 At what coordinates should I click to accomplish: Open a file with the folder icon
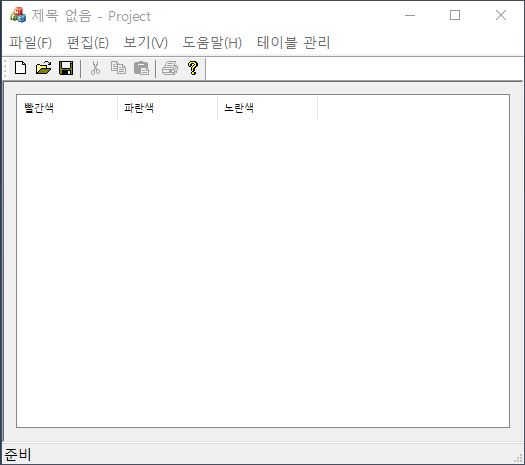tap(44, 68)
